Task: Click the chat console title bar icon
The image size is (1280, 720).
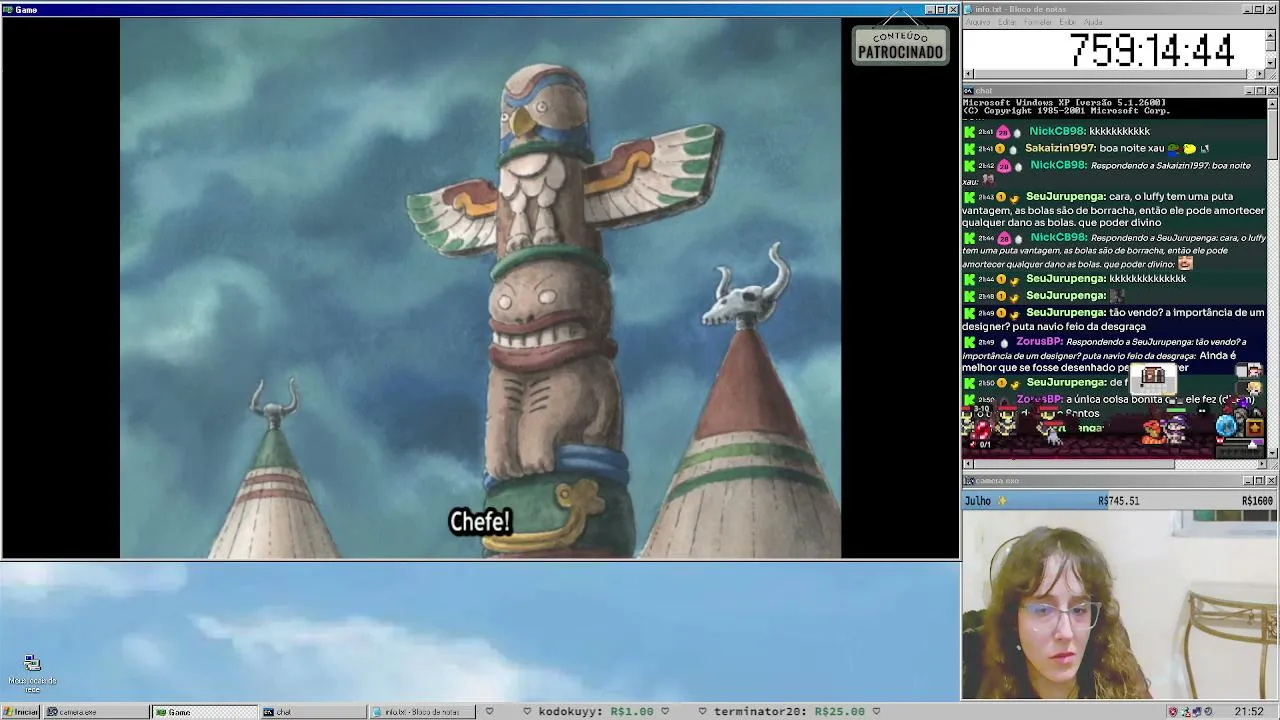Action: (969, 91)
